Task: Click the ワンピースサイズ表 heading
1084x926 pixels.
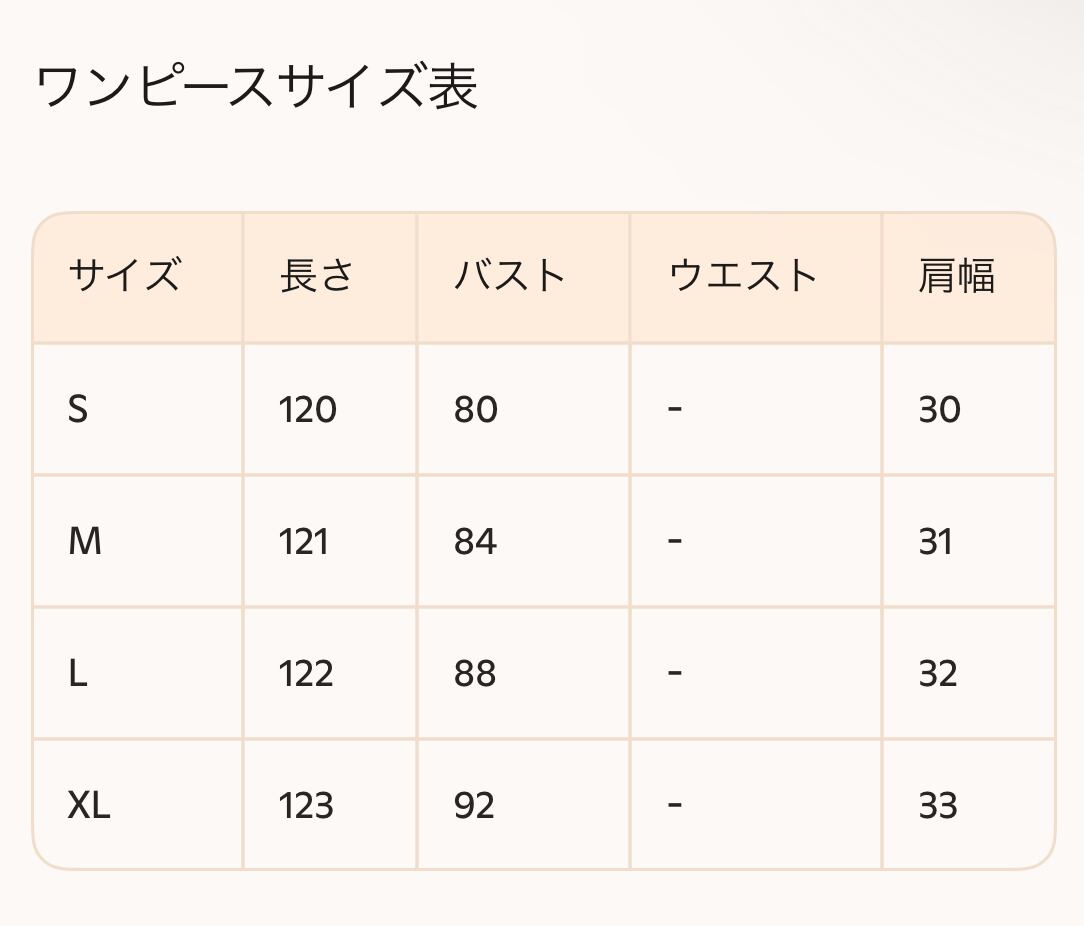Action: point(257,87)
